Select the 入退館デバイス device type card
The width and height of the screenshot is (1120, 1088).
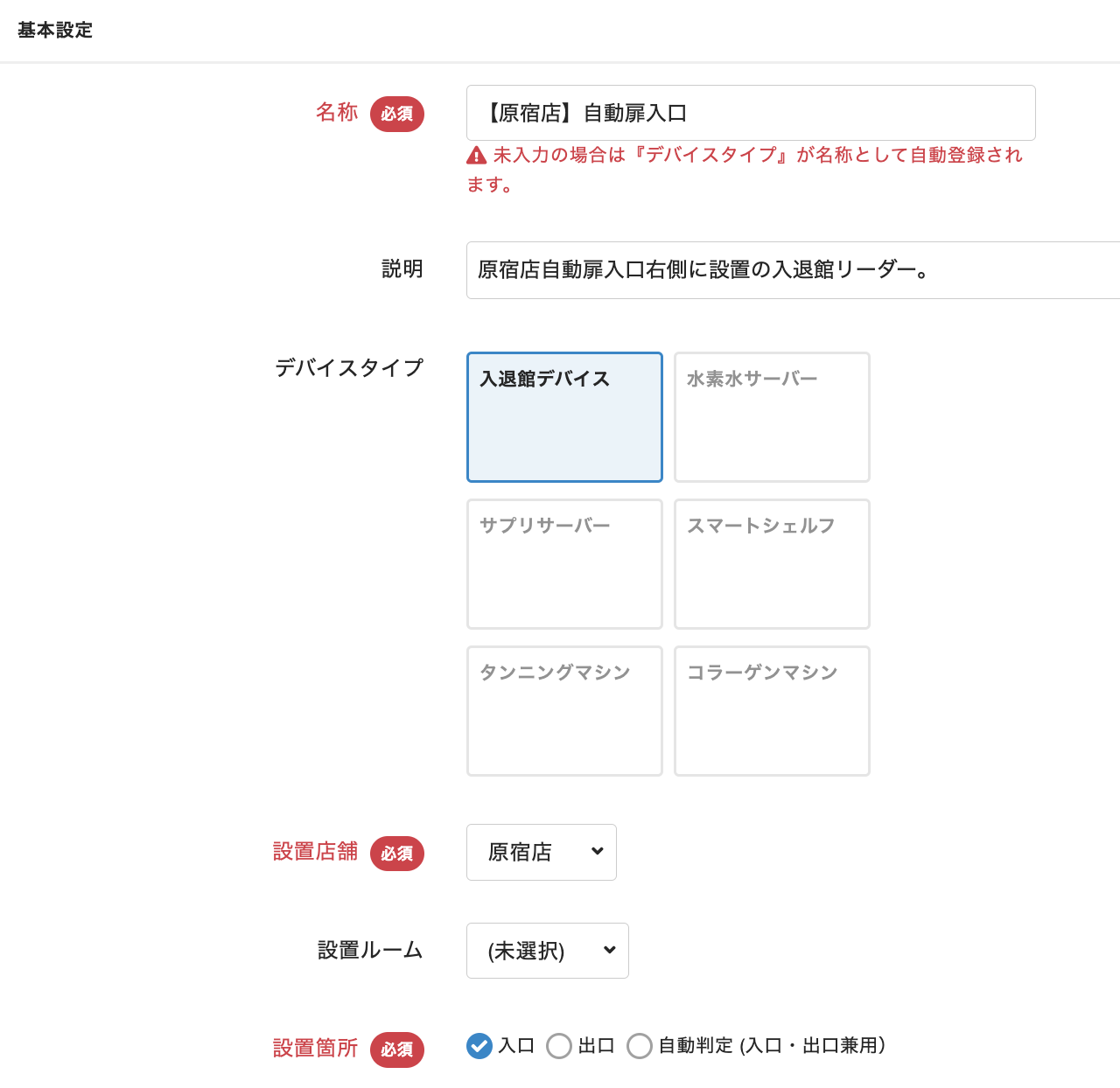coord(564,417)
